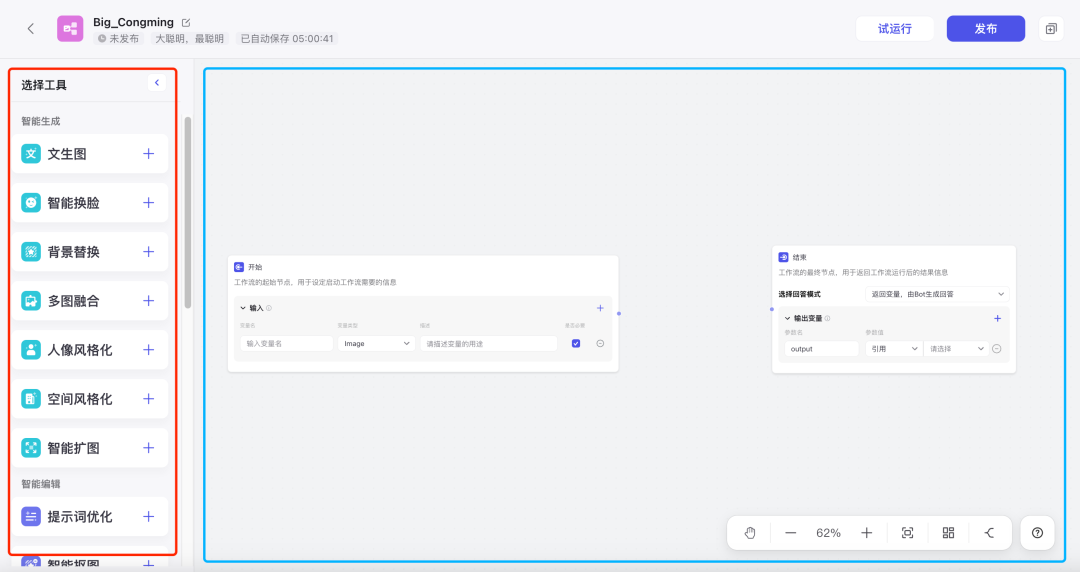This screenshot has width=1080, height=572.
Task: Open help with the question mark icon
Action: click(1037, 533)
